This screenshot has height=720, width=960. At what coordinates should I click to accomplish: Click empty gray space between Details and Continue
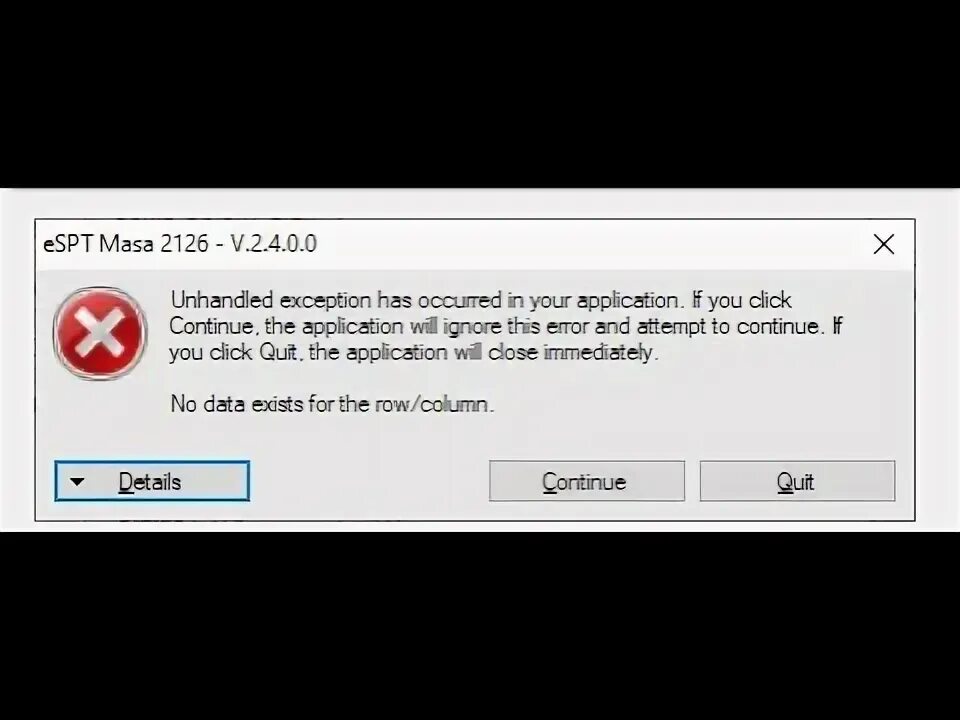pos(369,482)
